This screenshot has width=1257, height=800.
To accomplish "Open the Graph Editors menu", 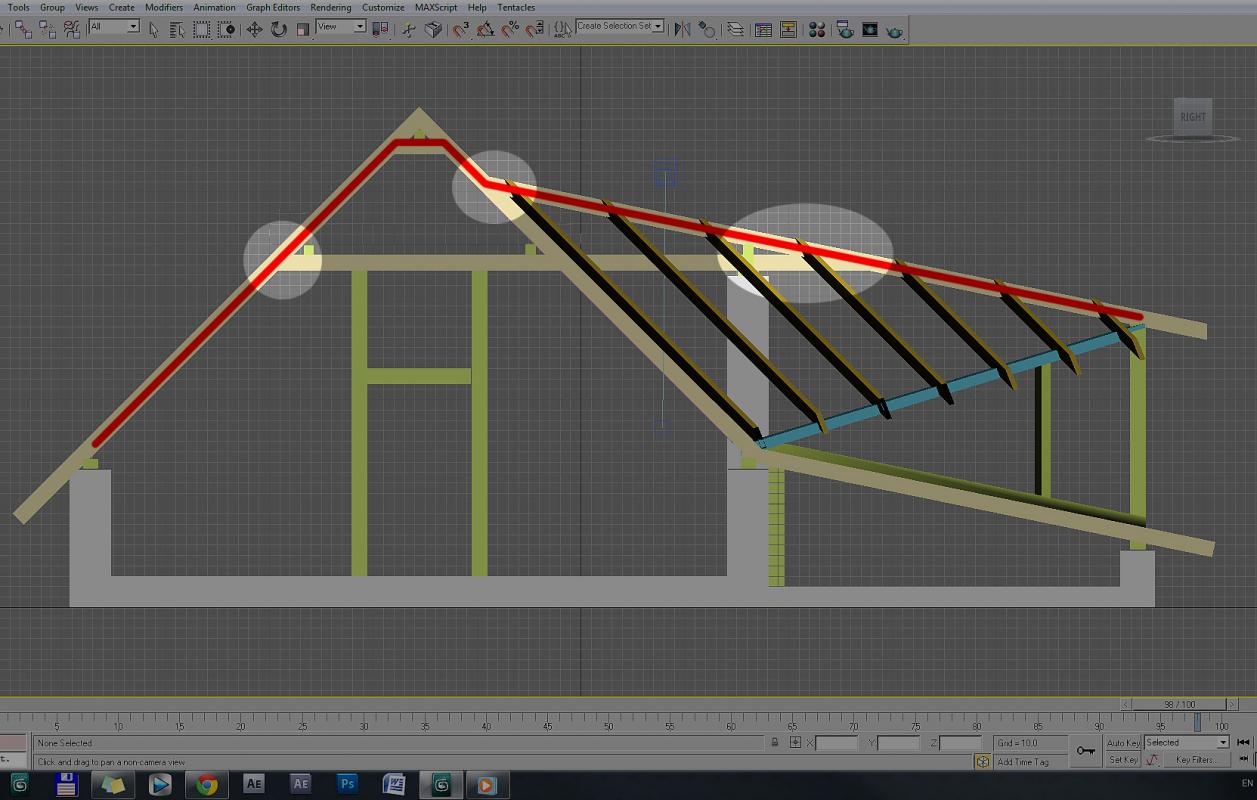I will 273,7.
